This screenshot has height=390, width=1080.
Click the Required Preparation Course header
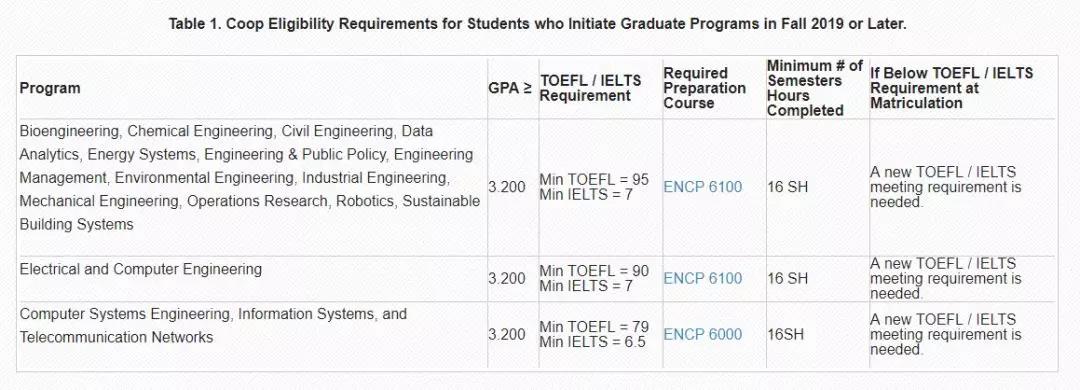coord(705,88)
